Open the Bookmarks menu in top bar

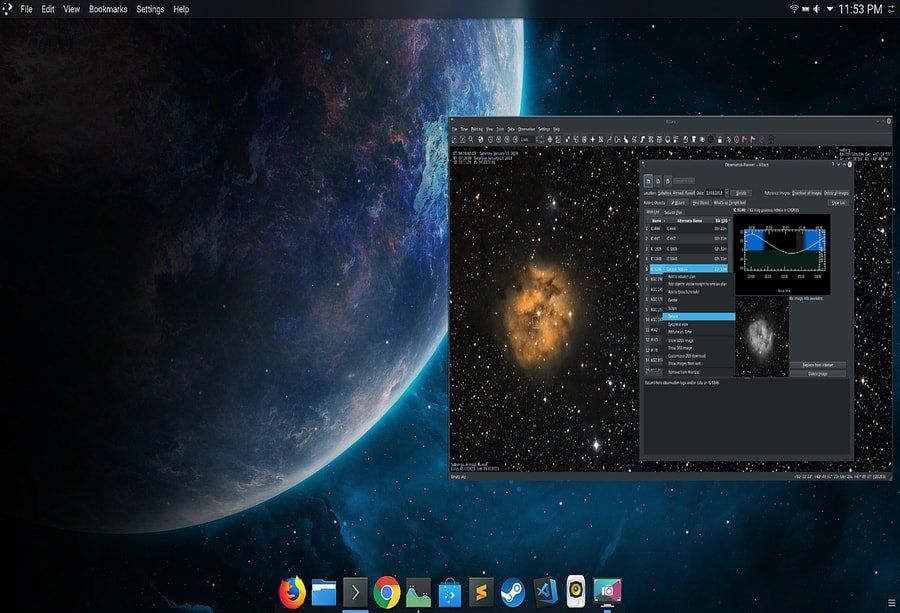[108, 9]
